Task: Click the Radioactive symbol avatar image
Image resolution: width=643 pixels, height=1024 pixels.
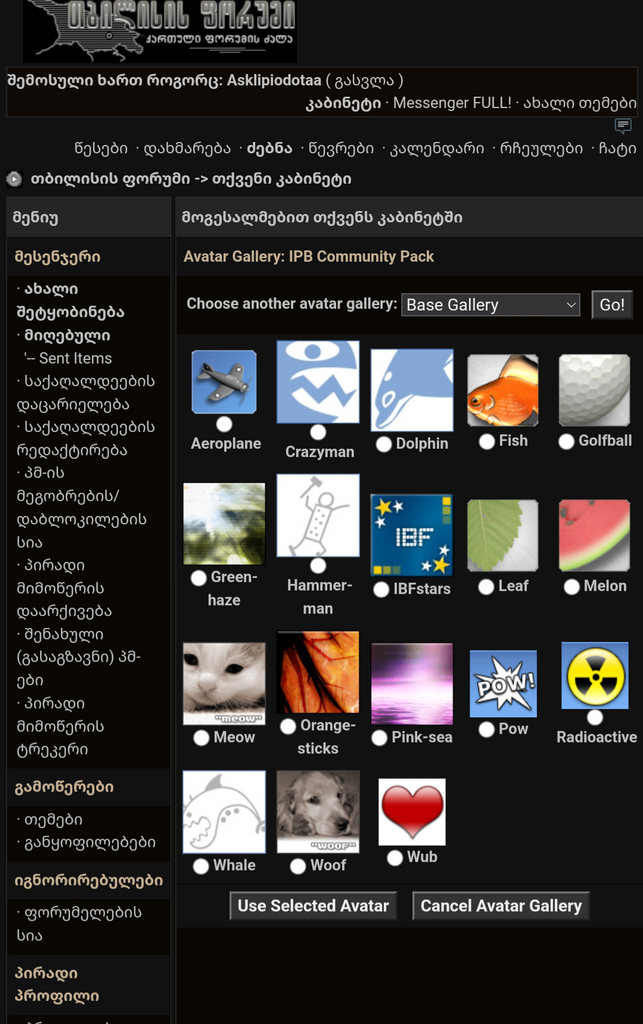Action: tap(595, 676)
